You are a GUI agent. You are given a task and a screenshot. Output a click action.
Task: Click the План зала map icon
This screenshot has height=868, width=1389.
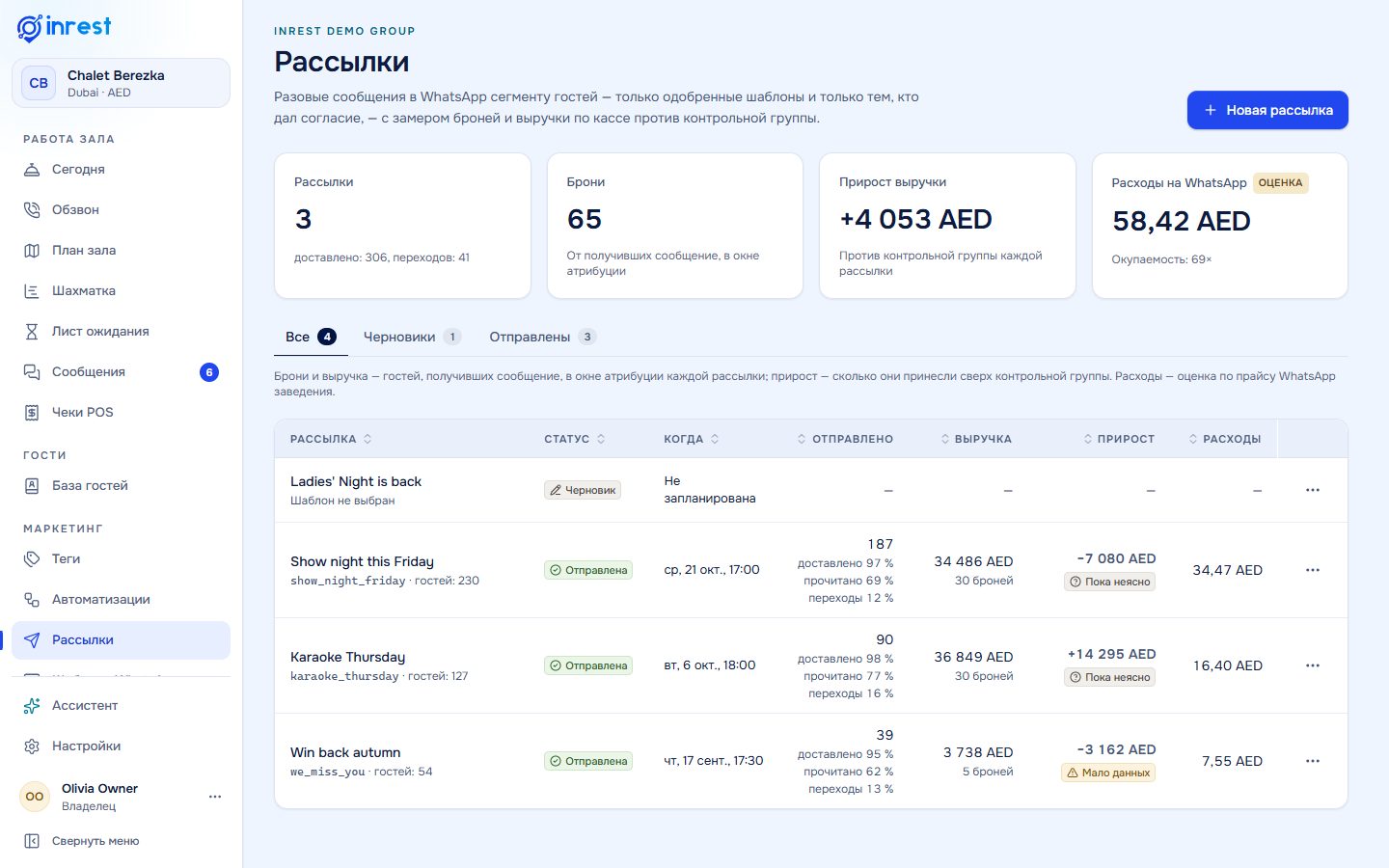click(32, 251)
